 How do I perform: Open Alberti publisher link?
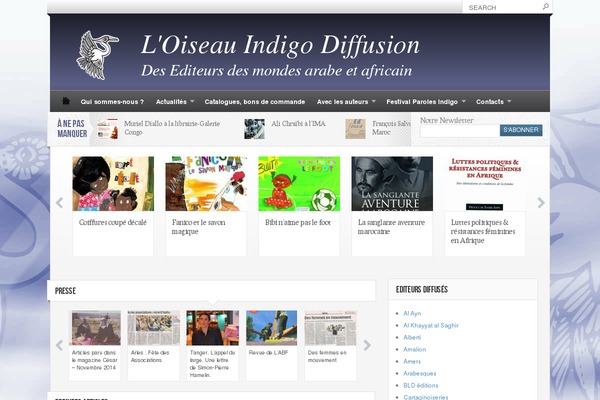click(x=412, y=337)
